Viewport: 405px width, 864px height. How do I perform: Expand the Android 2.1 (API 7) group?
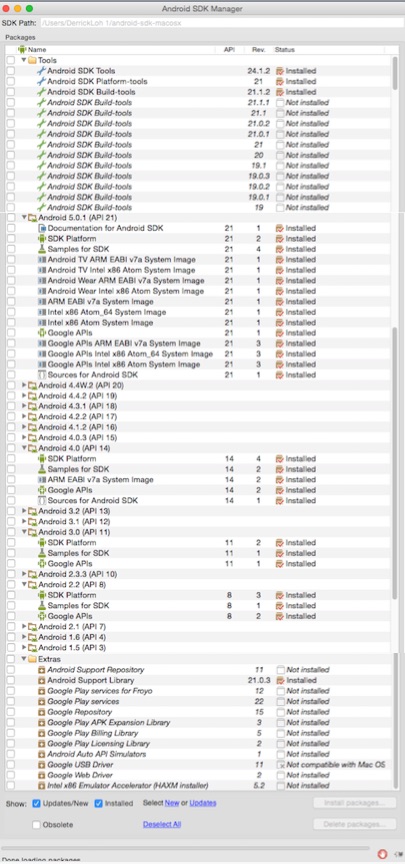pos(24,627)
